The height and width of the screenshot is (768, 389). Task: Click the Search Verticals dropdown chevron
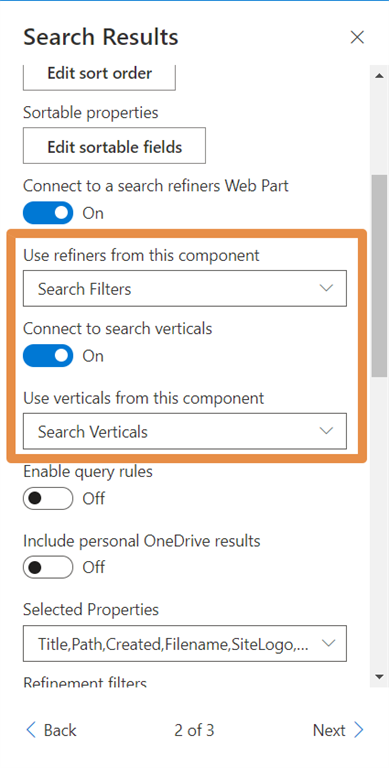click(326, 431)
